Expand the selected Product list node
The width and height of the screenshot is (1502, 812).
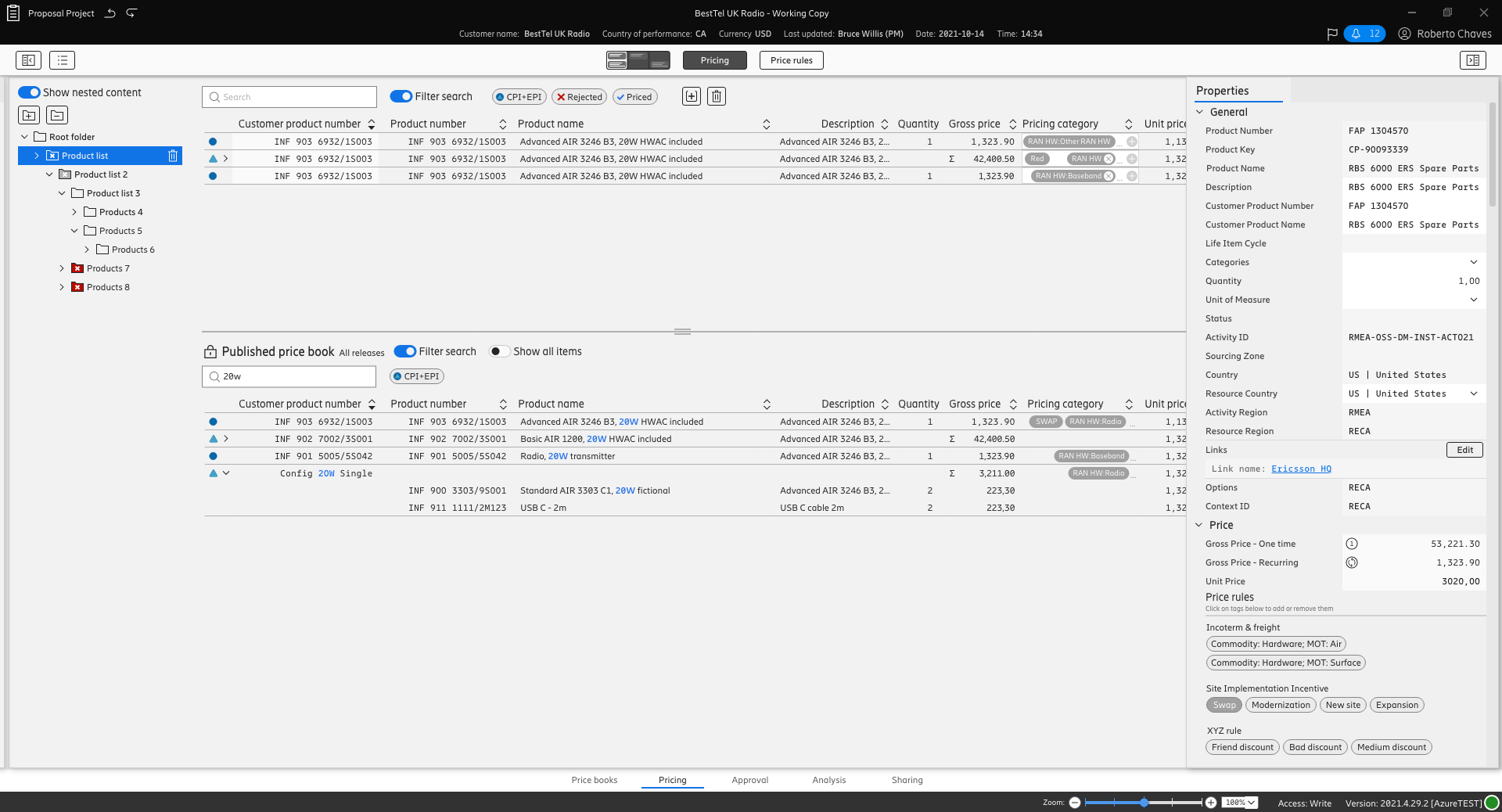coord(37,156)
